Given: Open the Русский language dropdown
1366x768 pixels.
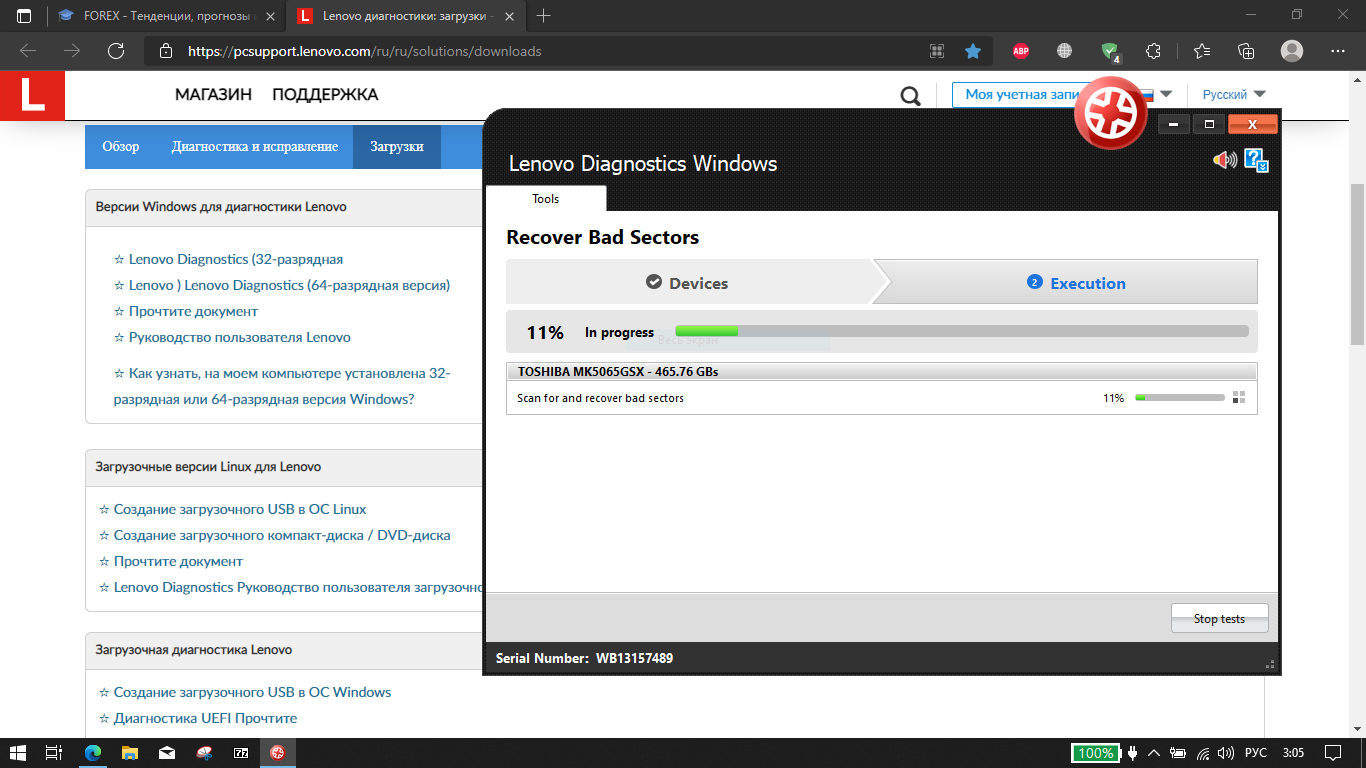Looking at the screenshot, I should point(1234,94).
